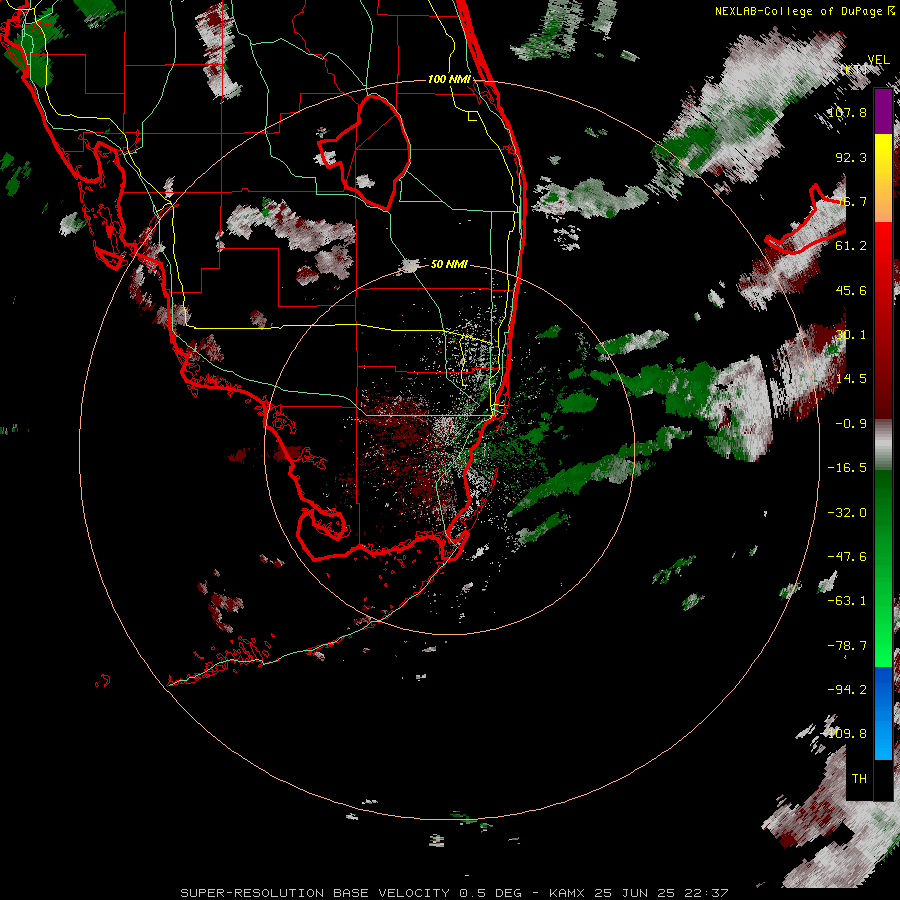Click the 107.8 value on velocity scale

pyautogui.click(x=847, y=112)
